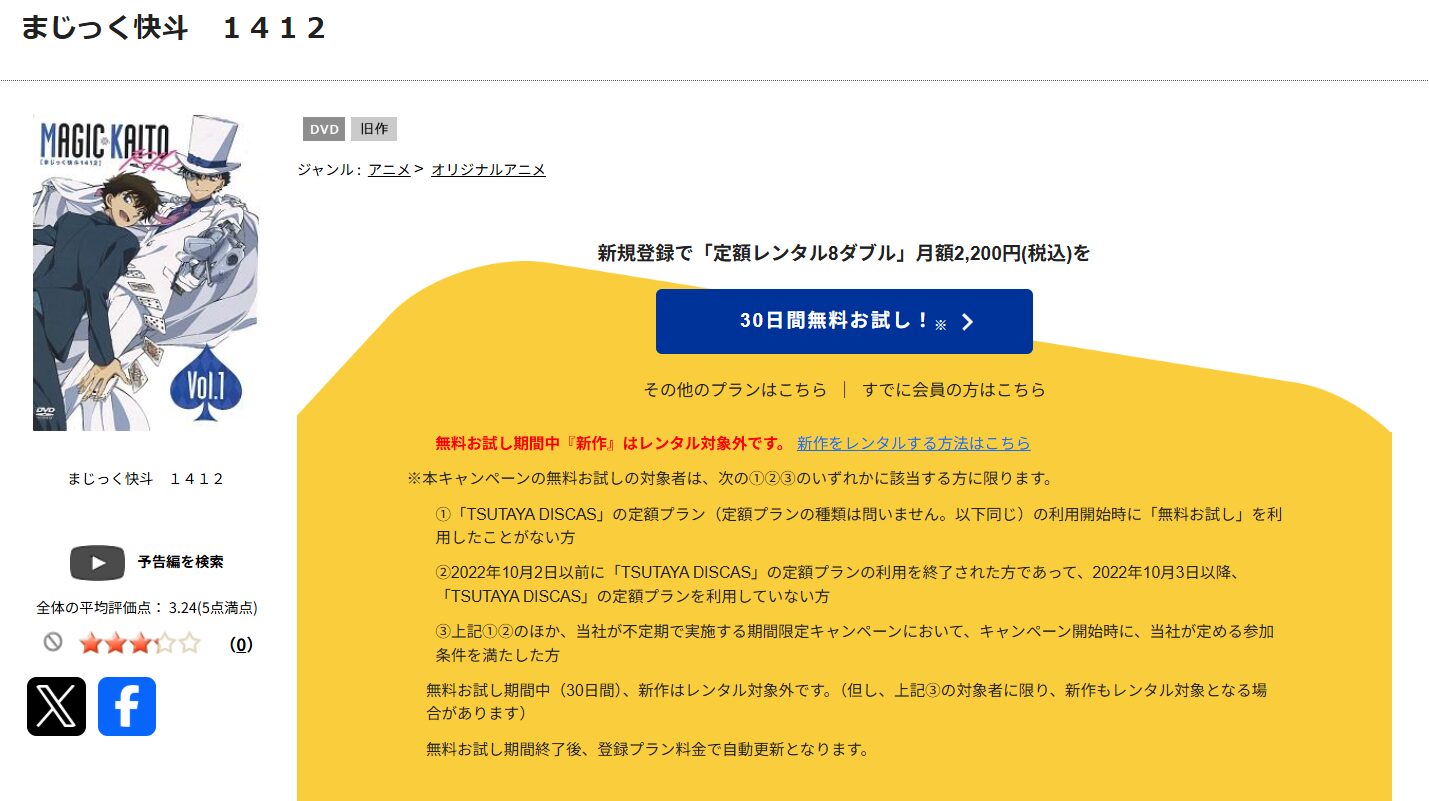Click the 全体の平均評価点 3.24 text
Image resolution: width=1429 pixels, height=801 pixels.
tap(146, 607)
